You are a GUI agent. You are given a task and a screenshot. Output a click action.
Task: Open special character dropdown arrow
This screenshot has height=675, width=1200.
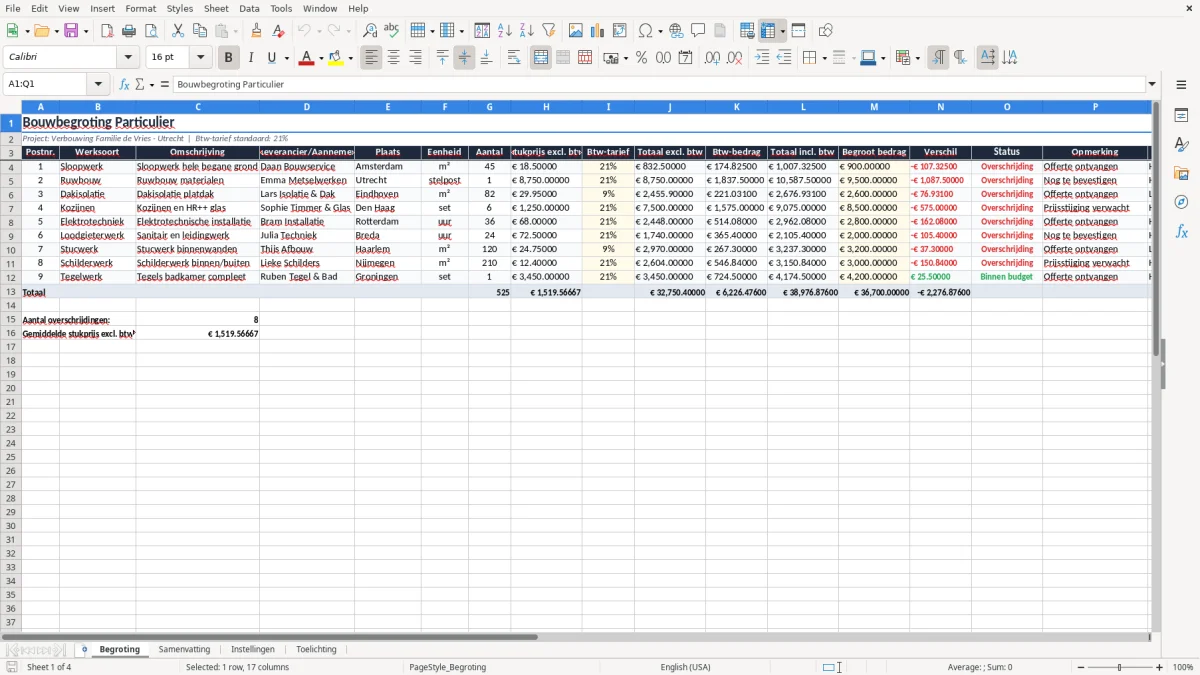pos(661,31)
